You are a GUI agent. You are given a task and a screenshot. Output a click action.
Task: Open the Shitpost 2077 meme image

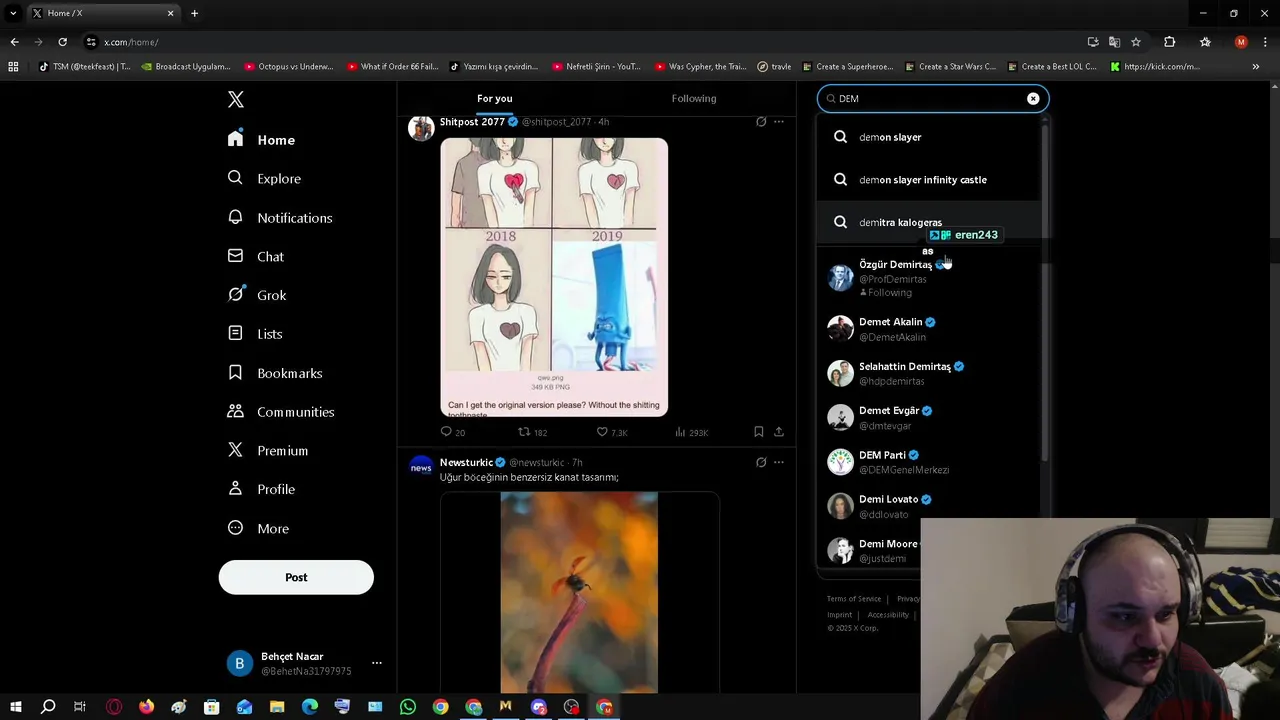[x=554, y=277]
